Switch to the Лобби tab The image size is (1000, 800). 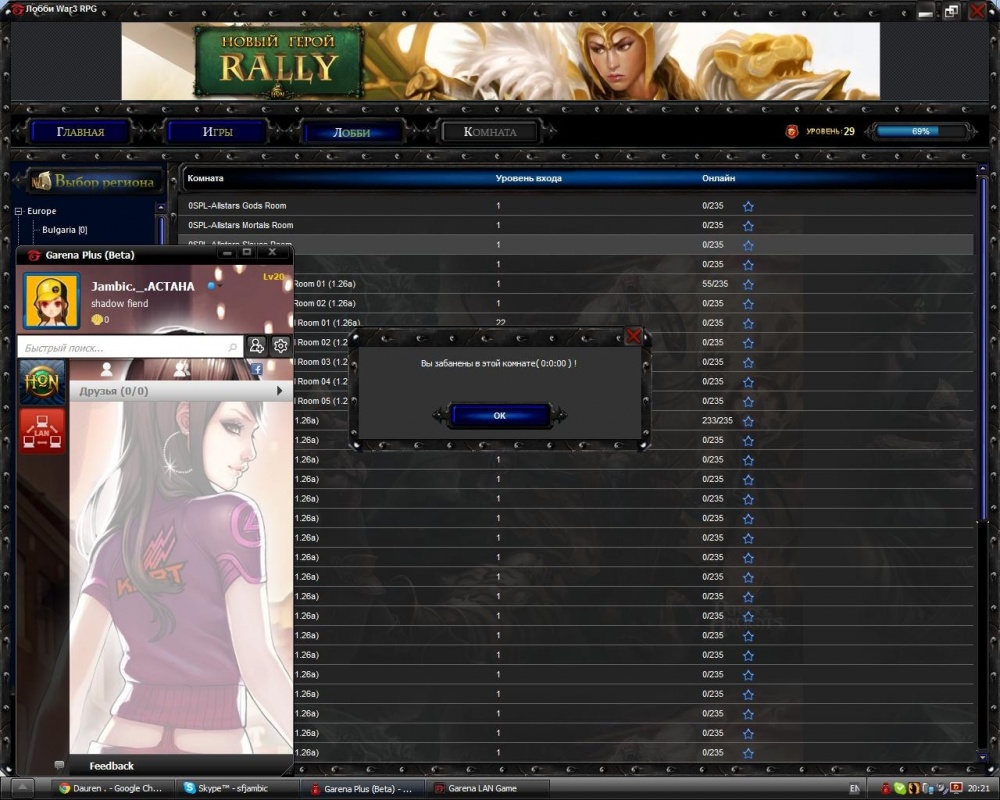(x=352, y=132)
